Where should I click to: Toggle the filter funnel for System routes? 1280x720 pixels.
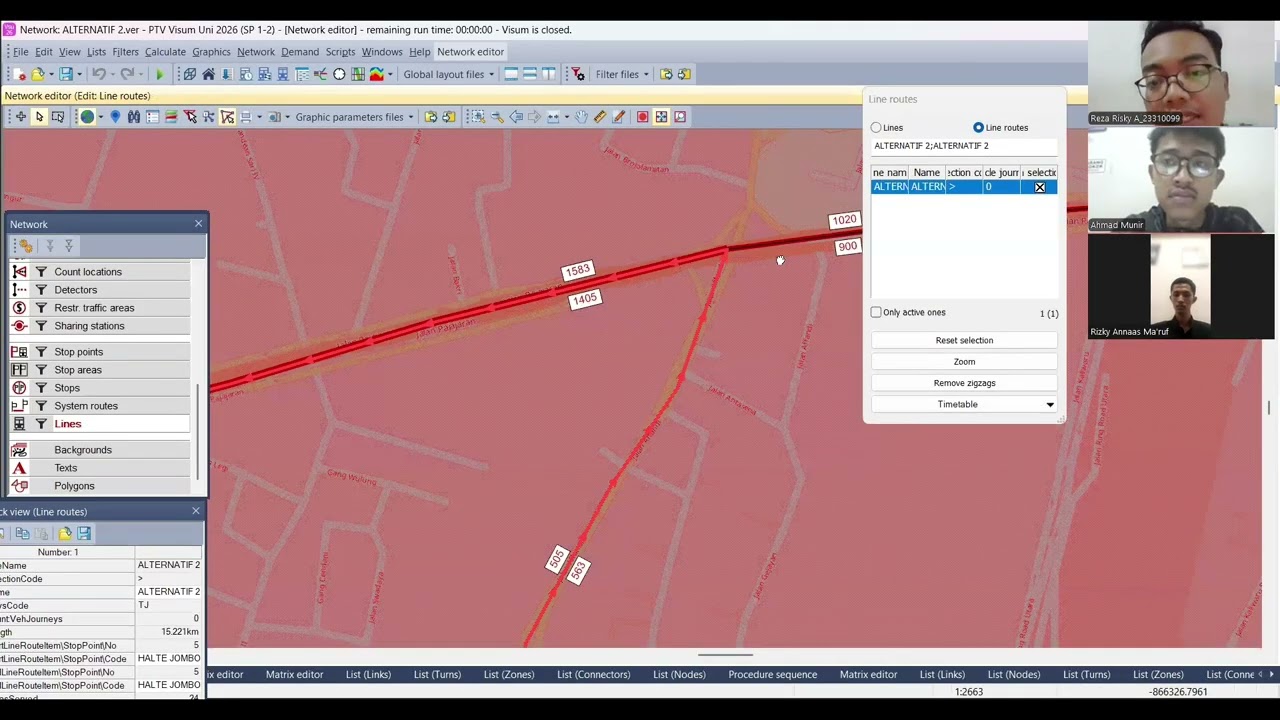tap(41, 406)
